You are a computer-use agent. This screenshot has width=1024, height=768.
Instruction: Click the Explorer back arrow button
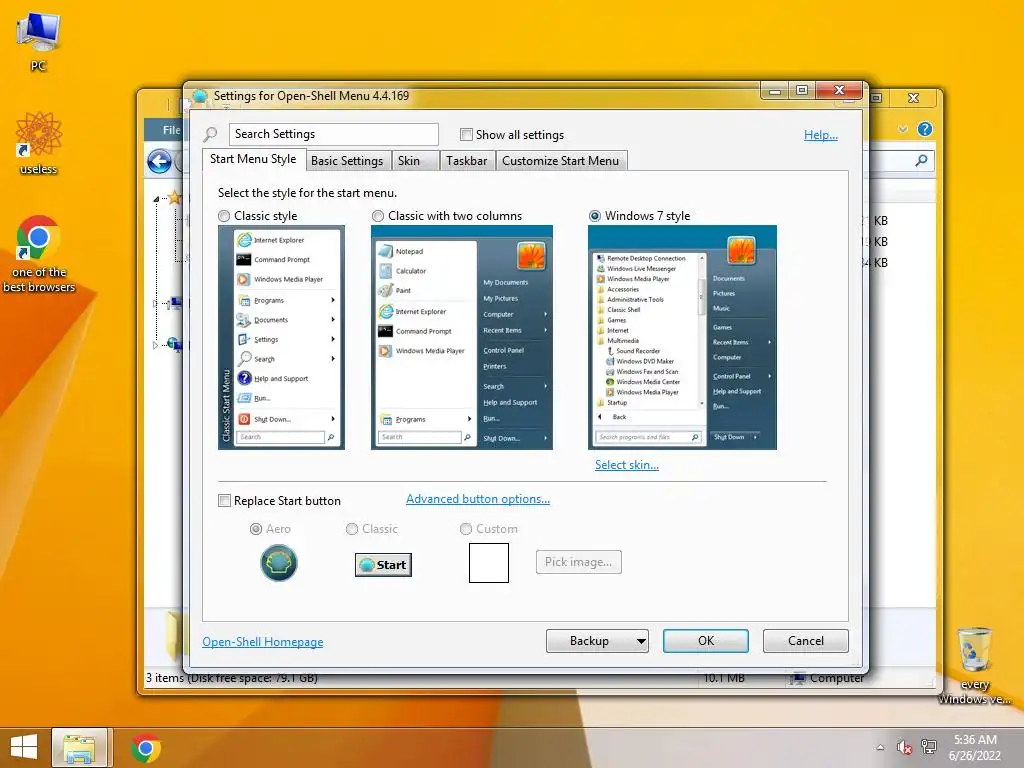pyautogui.click(x=159, y=161)
